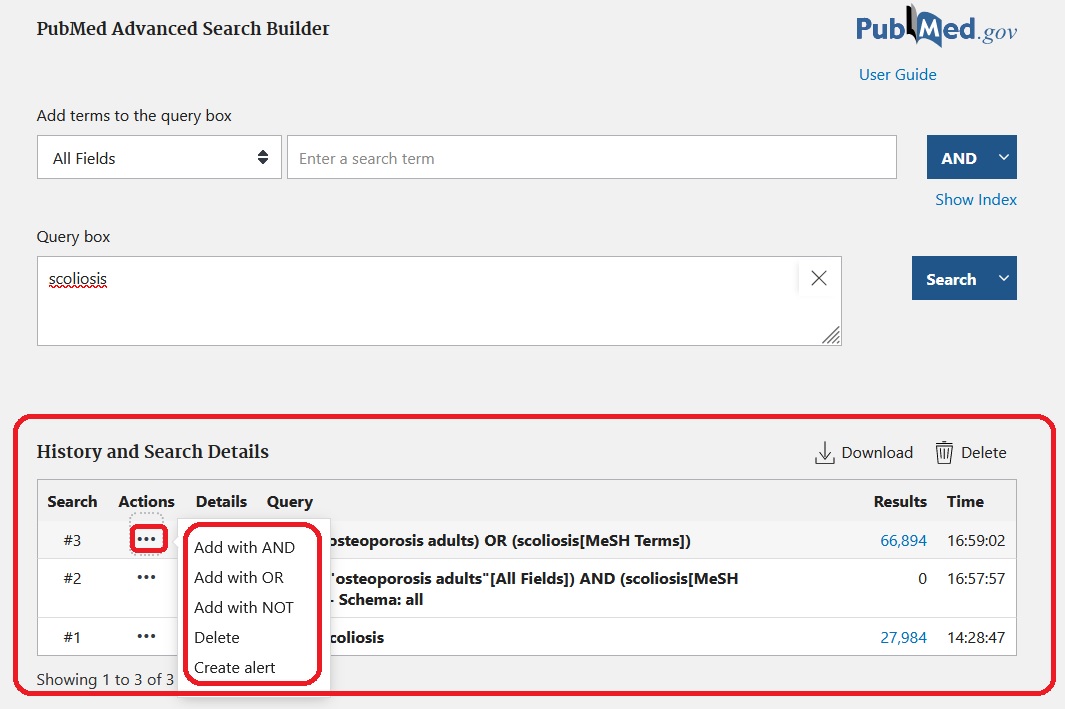Screen dimensions: 1065x709
Task: Open actions ellipsis for search #2
Action: click(x=147, y=578)
